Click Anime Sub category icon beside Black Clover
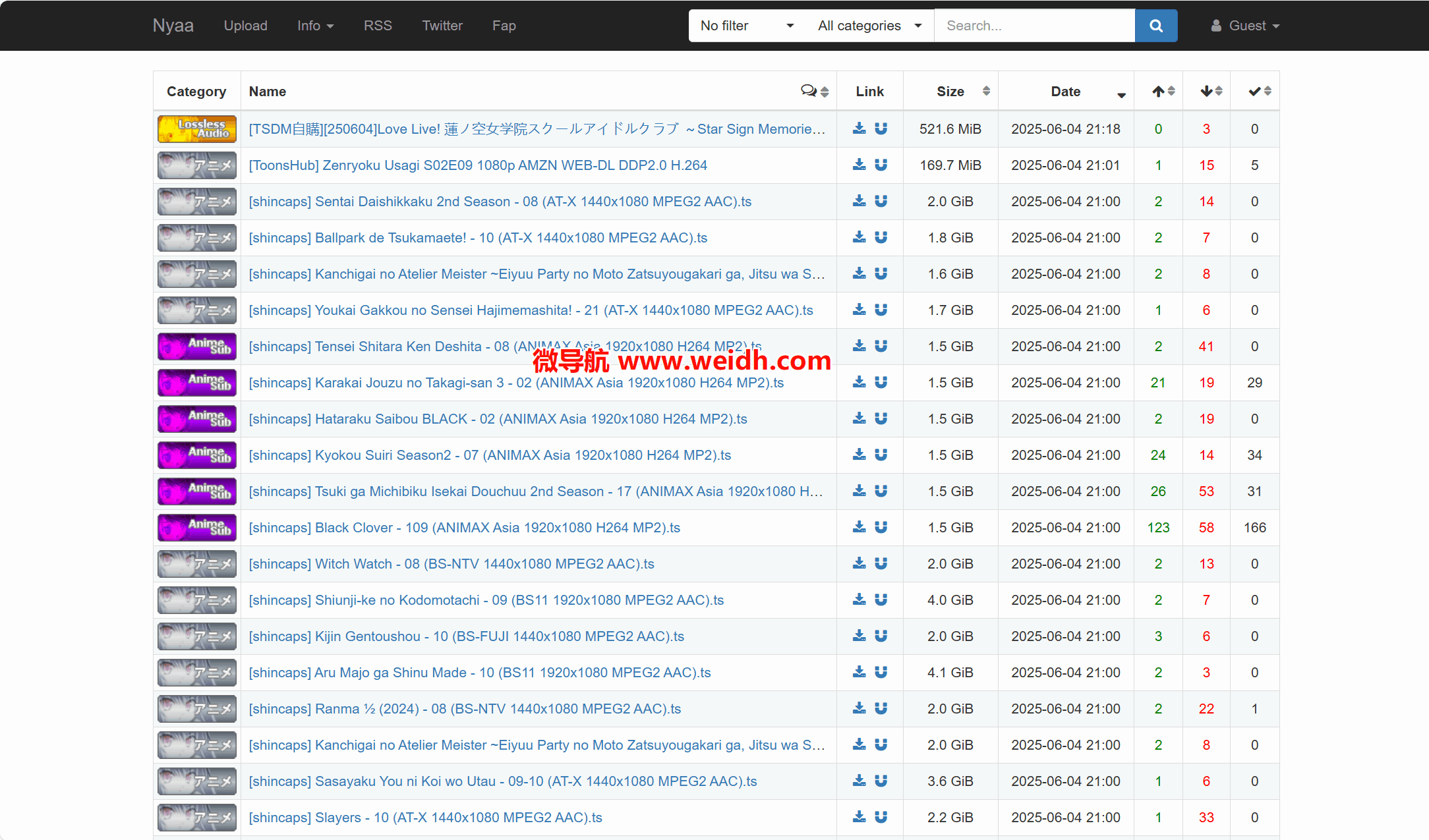Screen dimensions: 1429x840 pos(196,528)
